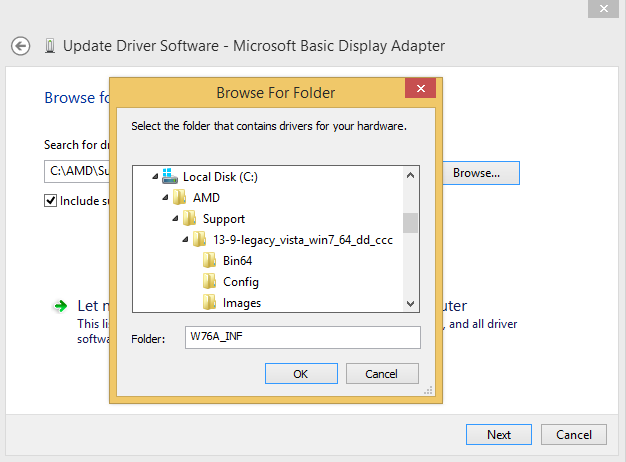This screenshot has width=626, height=462.
Task: Collapse the Support folder tree node
Action: pos(175,219)
